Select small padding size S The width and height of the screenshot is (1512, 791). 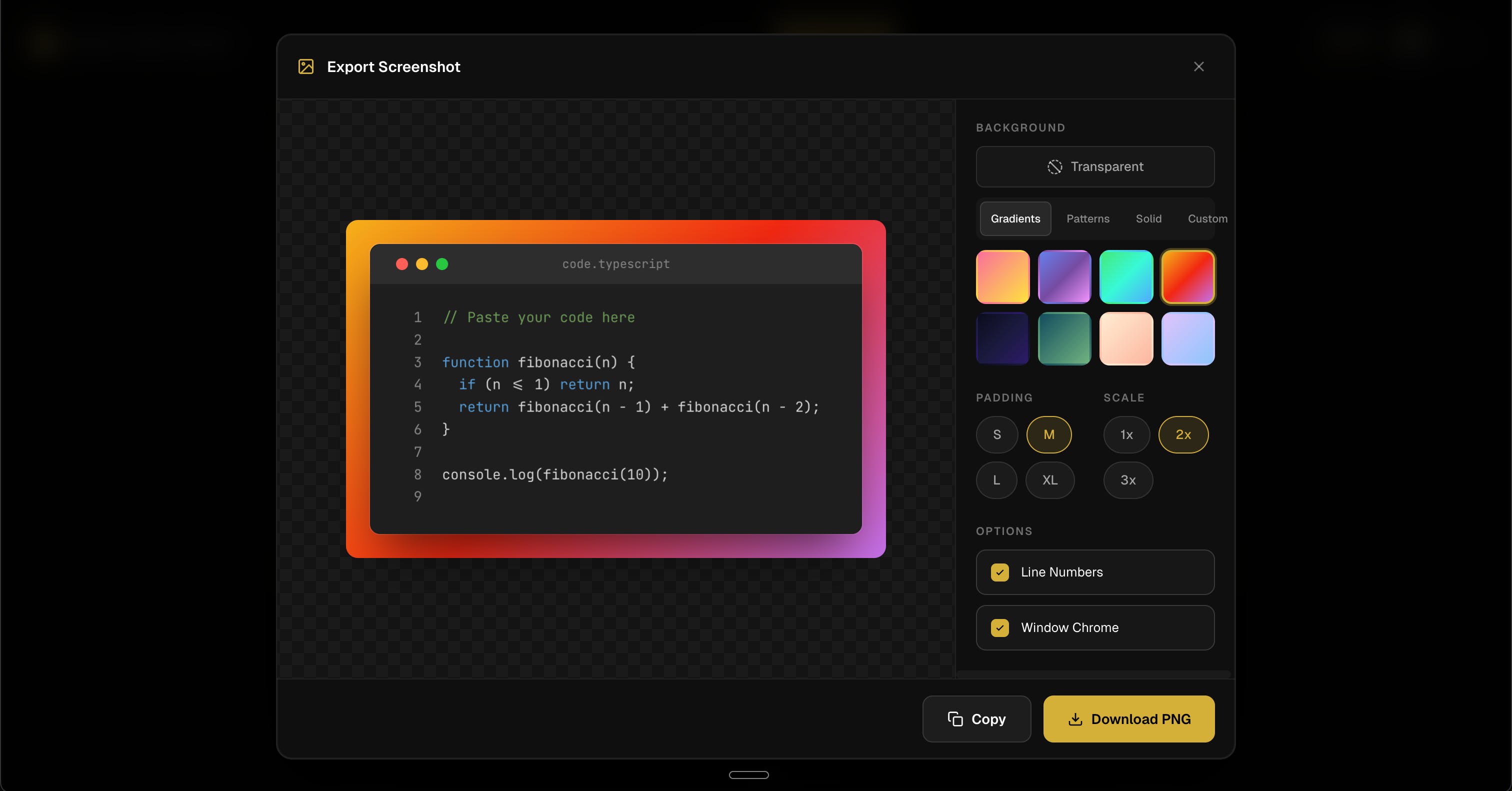[996, 435]
